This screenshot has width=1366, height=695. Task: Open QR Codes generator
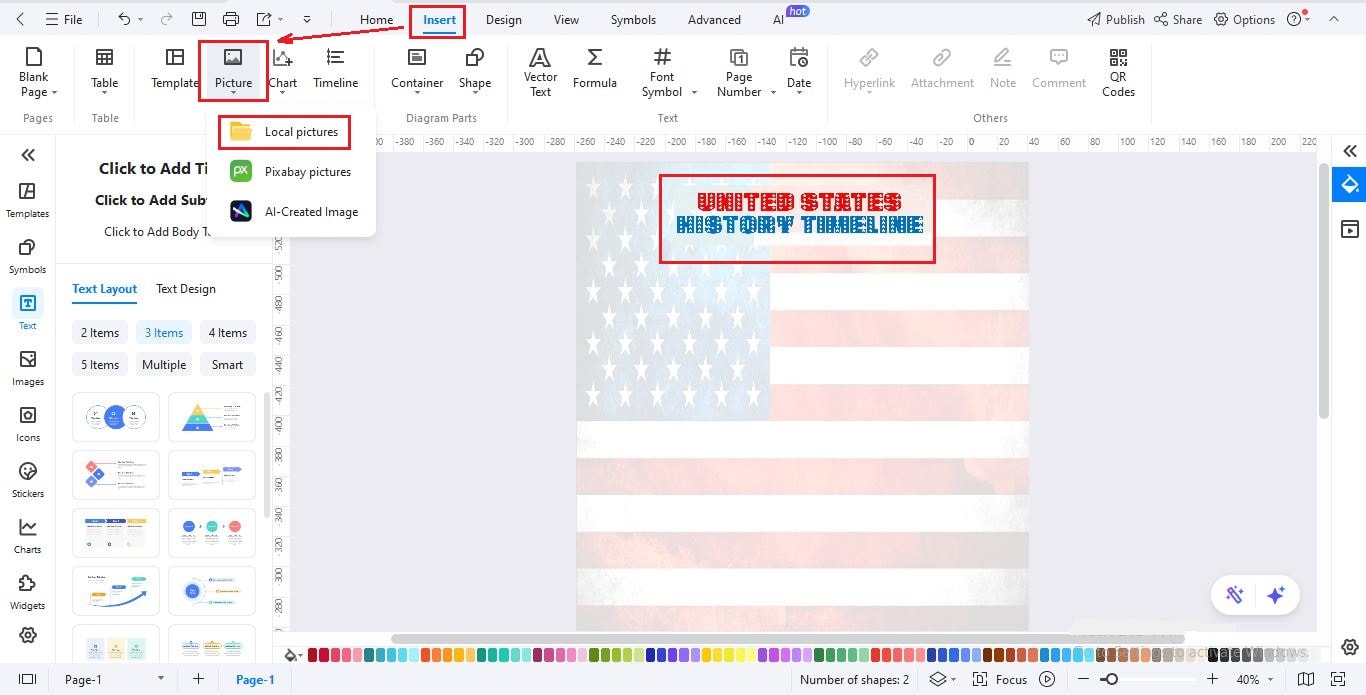(x=1118, y=72)
